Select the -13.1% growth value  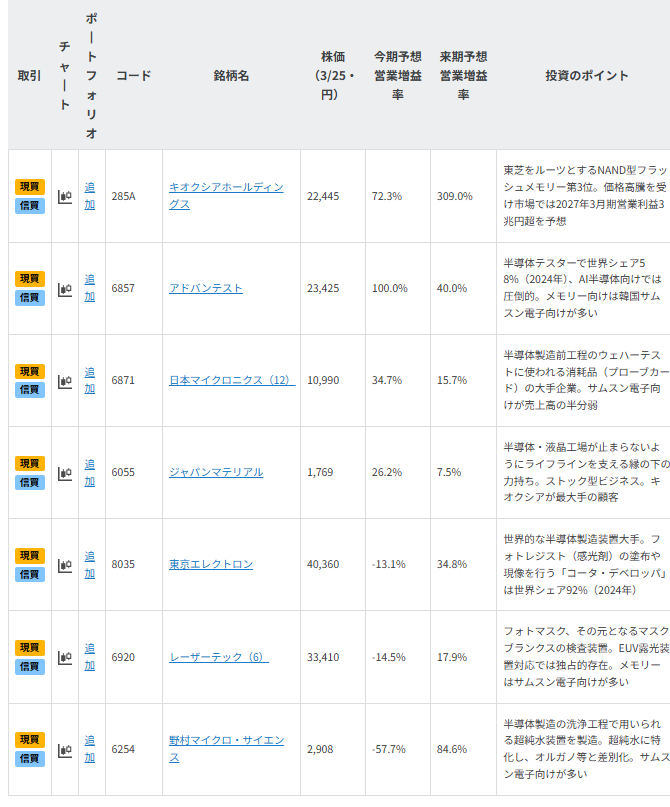389,565
